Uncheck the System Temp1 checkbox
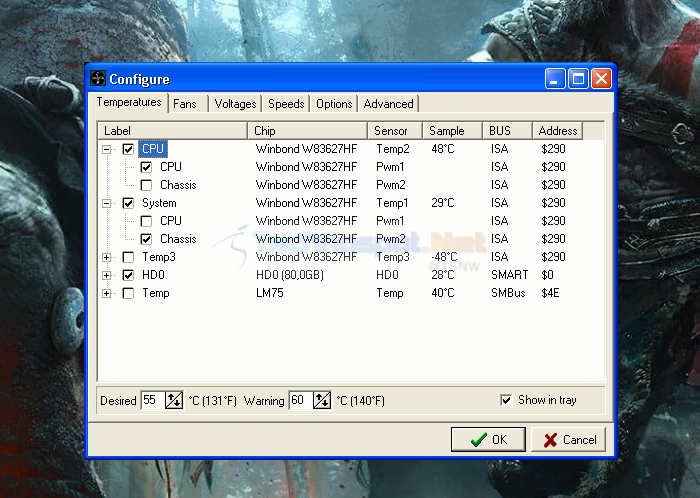 128,203
